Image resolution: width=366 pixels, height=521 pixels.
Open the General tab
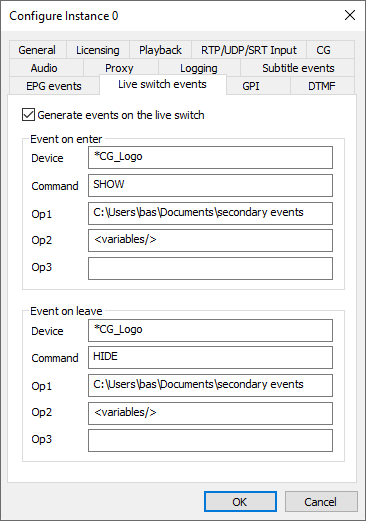tap(38, 50)
